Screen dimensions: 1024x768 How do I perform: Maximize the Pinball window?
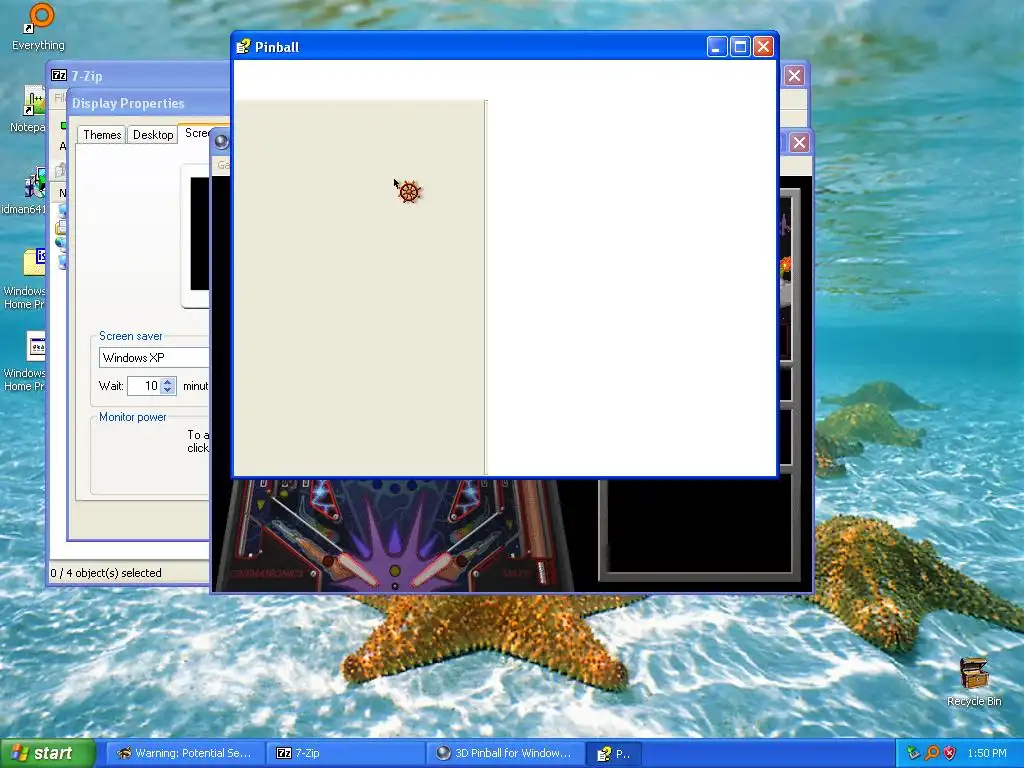(x=740, y=46)
